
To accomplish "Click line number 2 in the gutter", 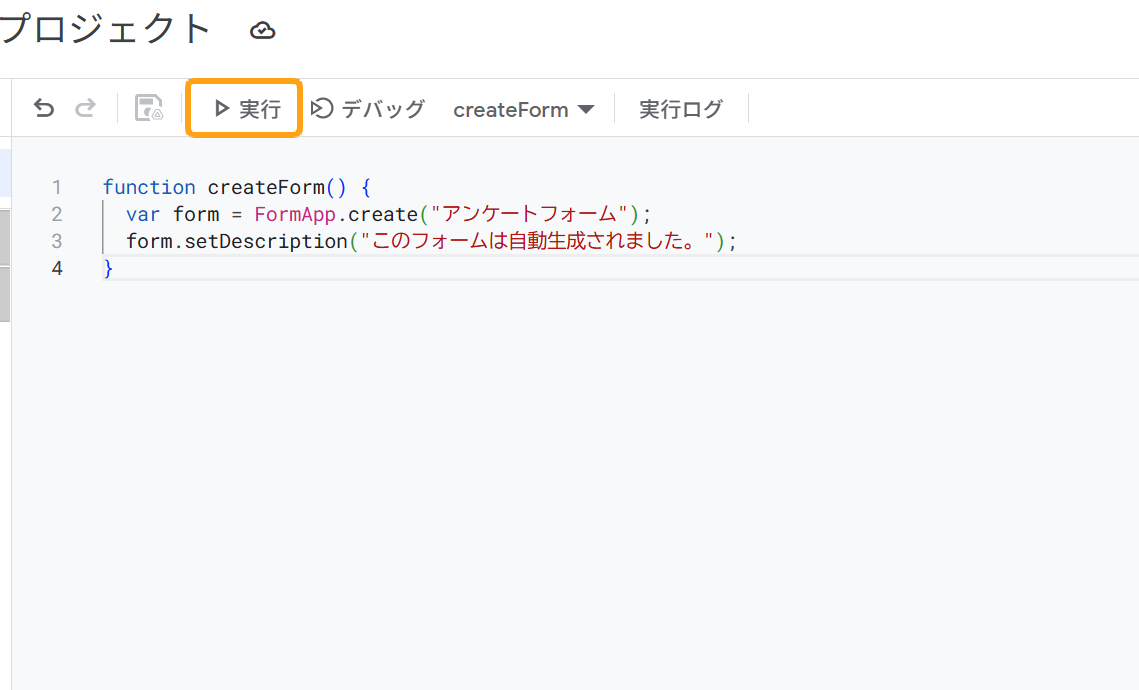I will click(x=57, y=214).
